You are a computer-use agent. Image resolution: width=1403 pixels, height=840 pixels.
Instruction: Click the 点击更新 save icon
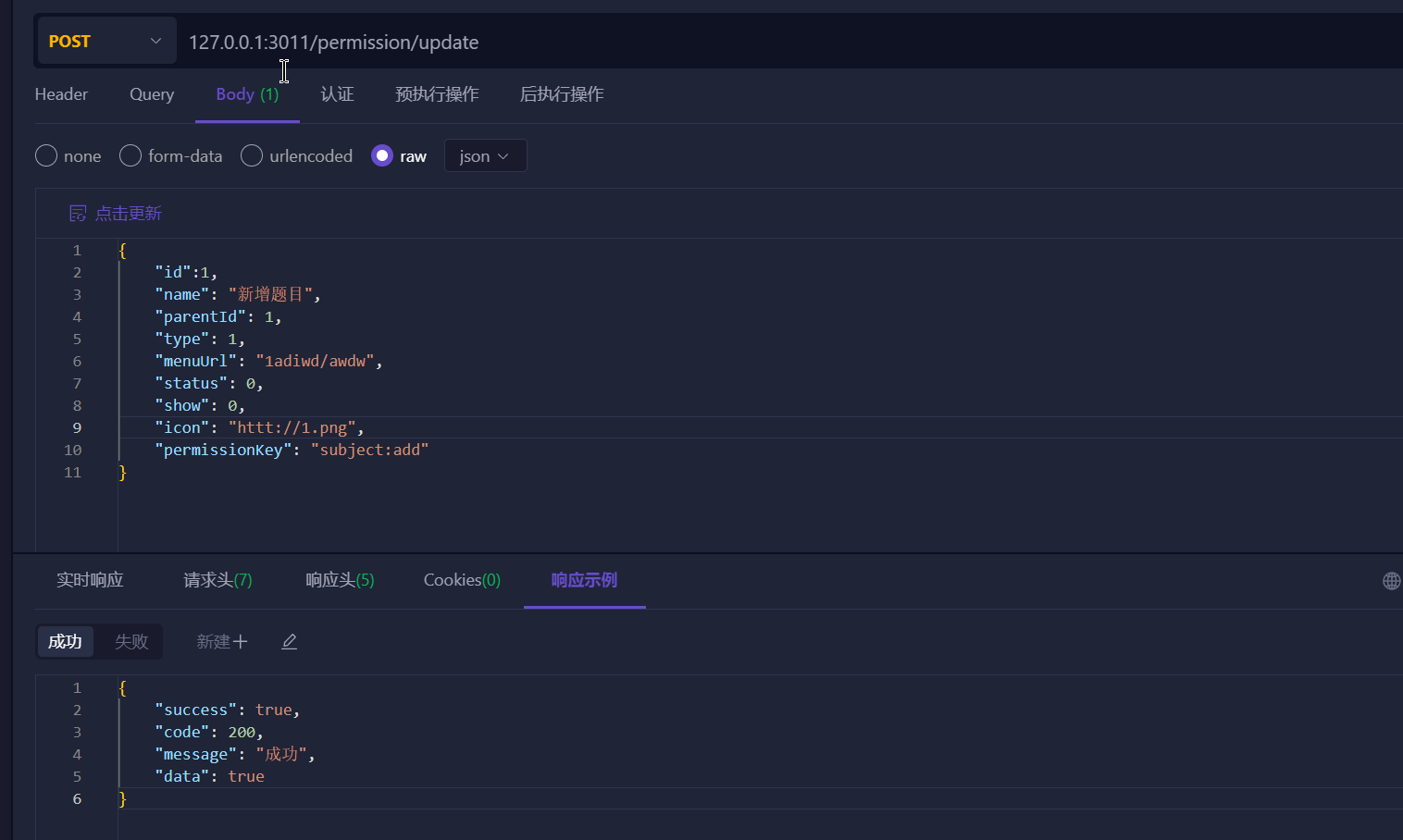[78, 214]
